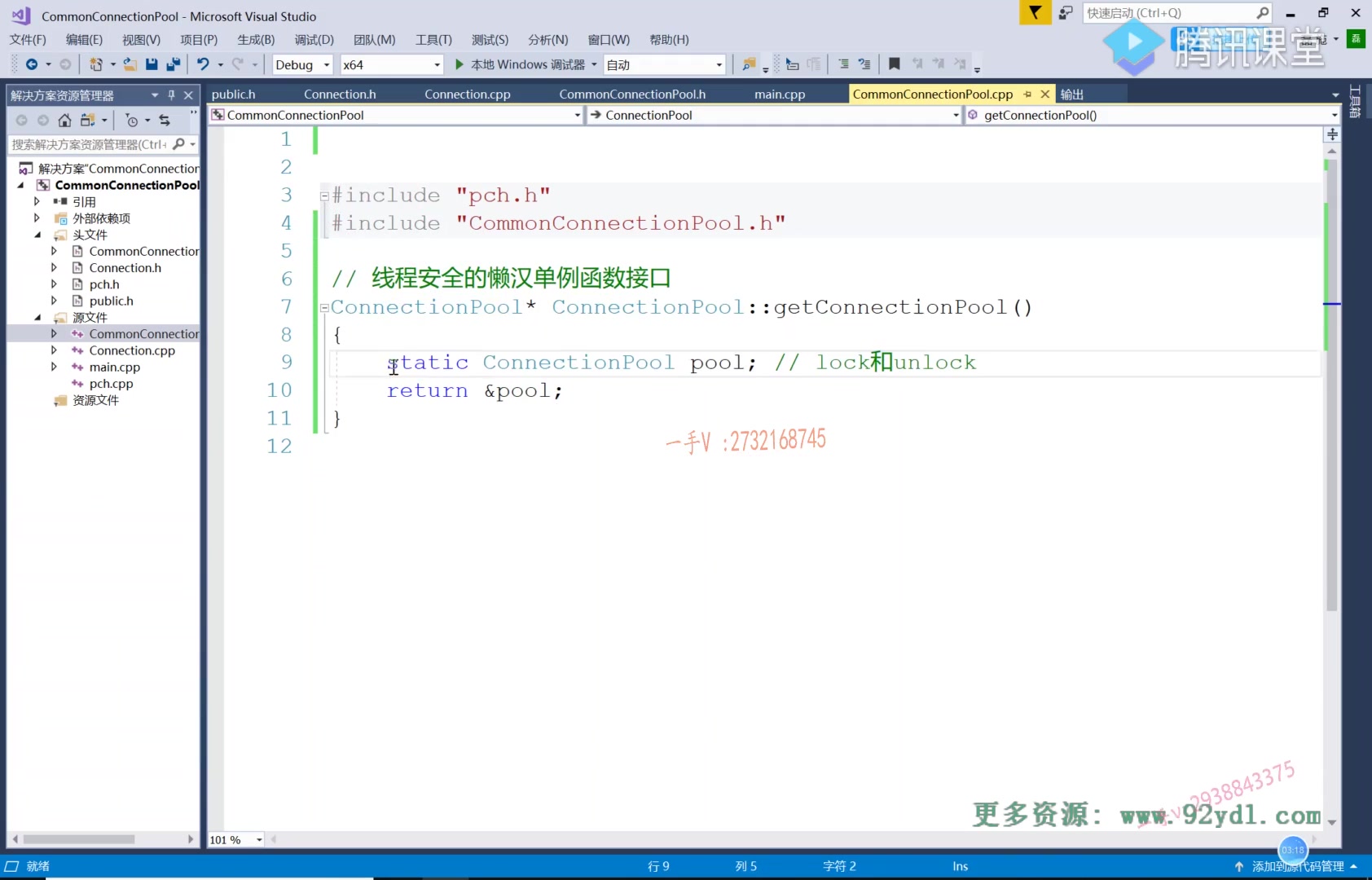Screen dimensions: 1372x880
Task: Open the 帮助(H) menu
Action: [x=669, y=39]
